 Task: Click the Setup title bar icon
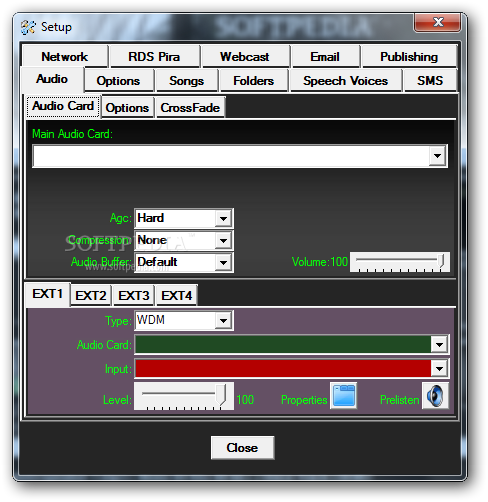pyautogui.click(x=28, y=27)
